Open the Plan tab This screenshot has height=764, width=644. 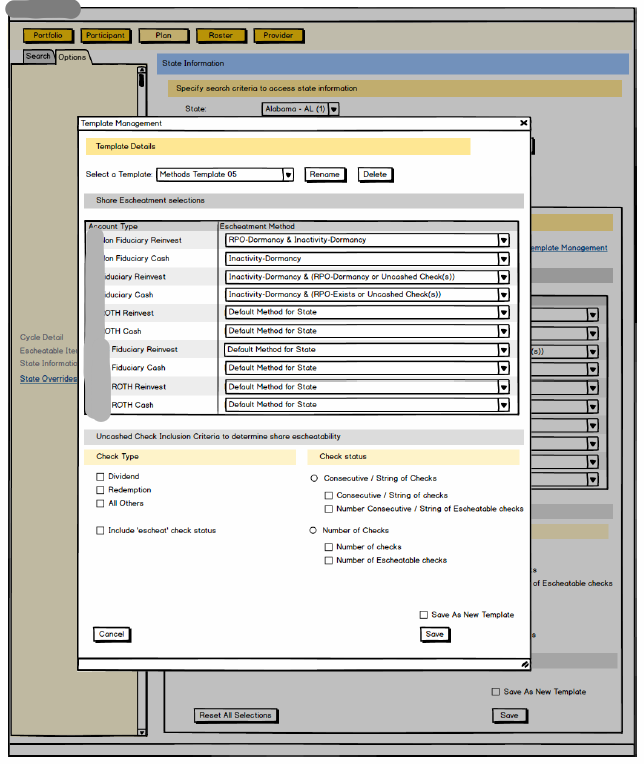click(163, 36)
